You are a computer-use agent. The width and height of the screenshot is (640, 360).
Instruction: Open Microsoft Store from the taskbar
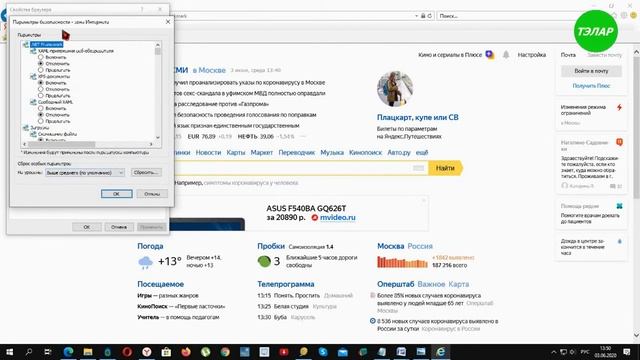pos(166,351)
